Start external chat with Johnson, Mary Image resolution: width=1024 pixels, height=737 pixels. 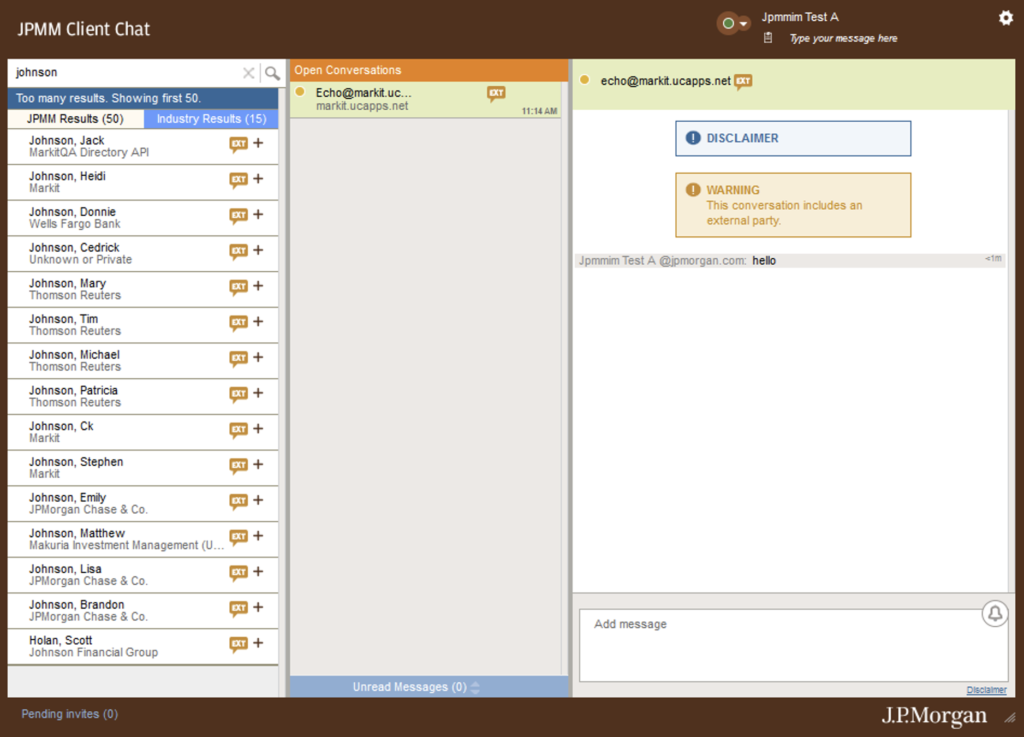[x=238, y=287]
